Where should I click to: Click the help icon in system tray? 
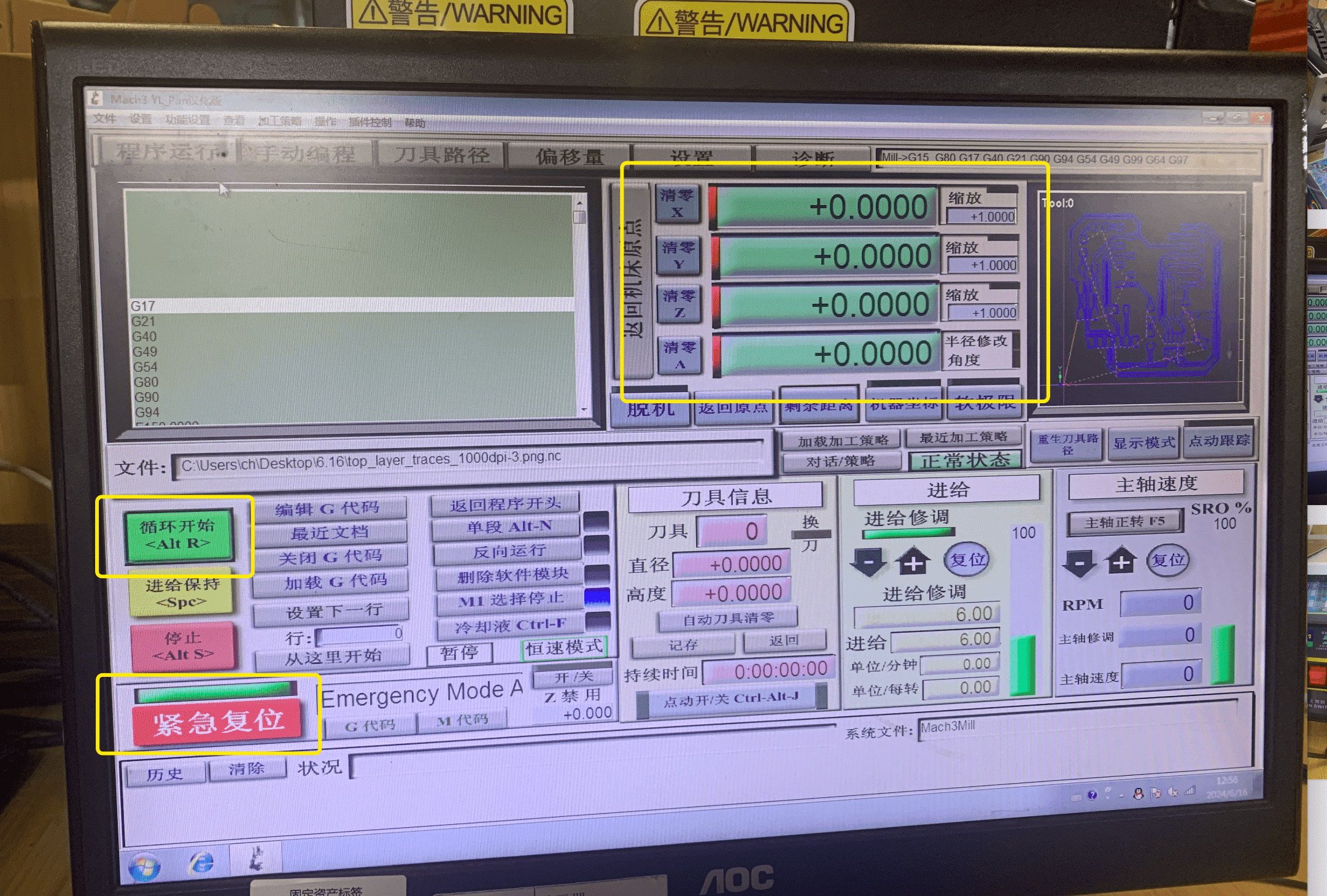[1092, 795]
